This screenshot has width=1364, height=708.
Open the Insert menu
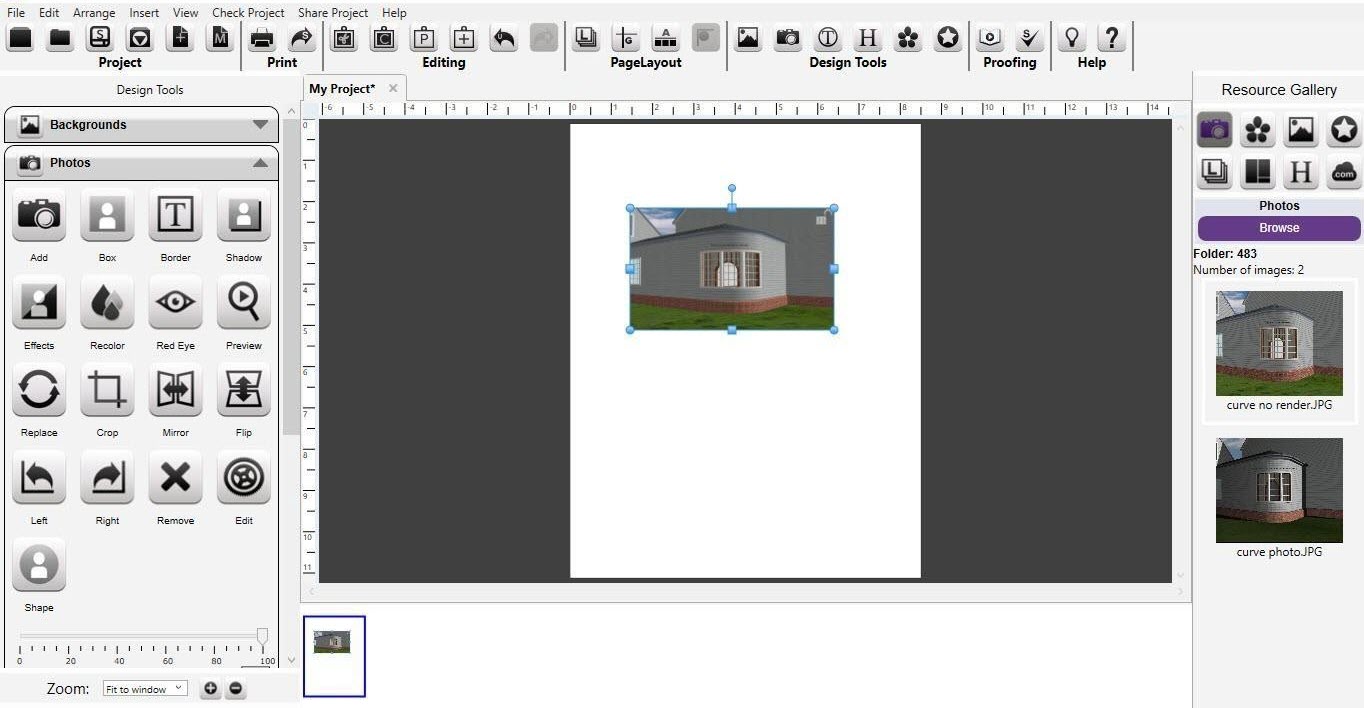pos(144,13)
